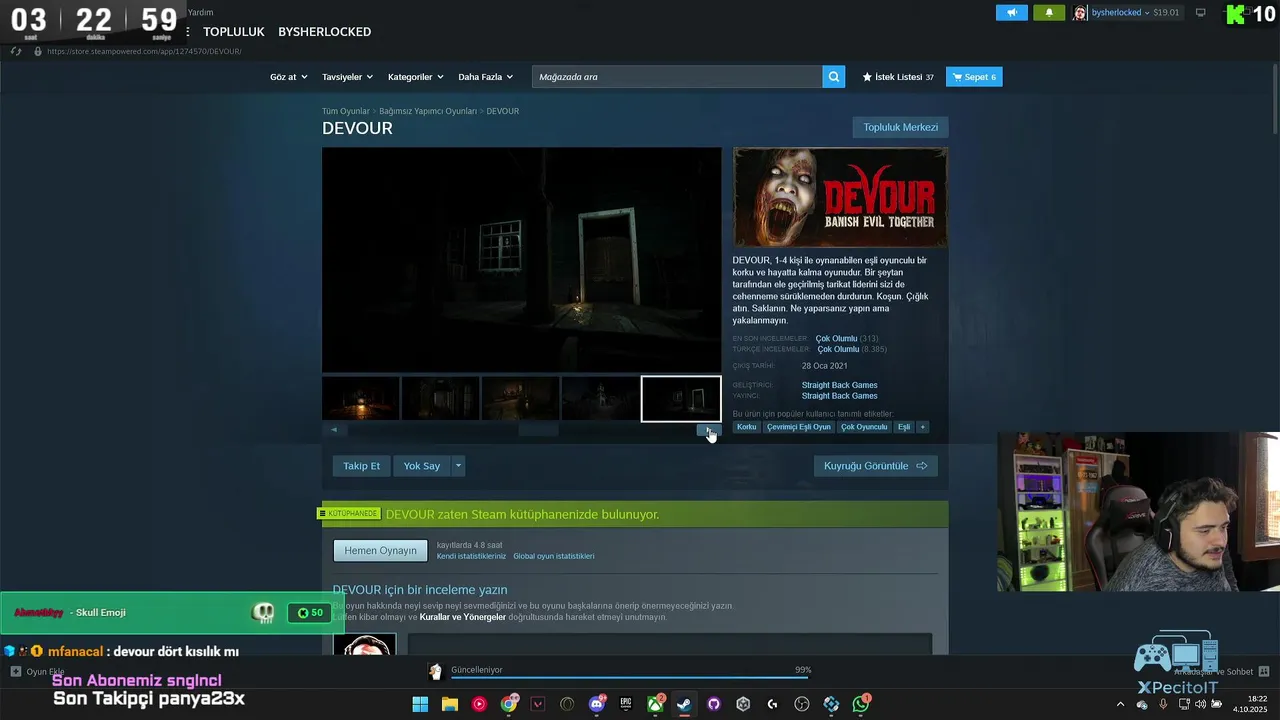Viewport: 1280px width, 720px height.
Task: Click the Korku tag
Action: 747,427
